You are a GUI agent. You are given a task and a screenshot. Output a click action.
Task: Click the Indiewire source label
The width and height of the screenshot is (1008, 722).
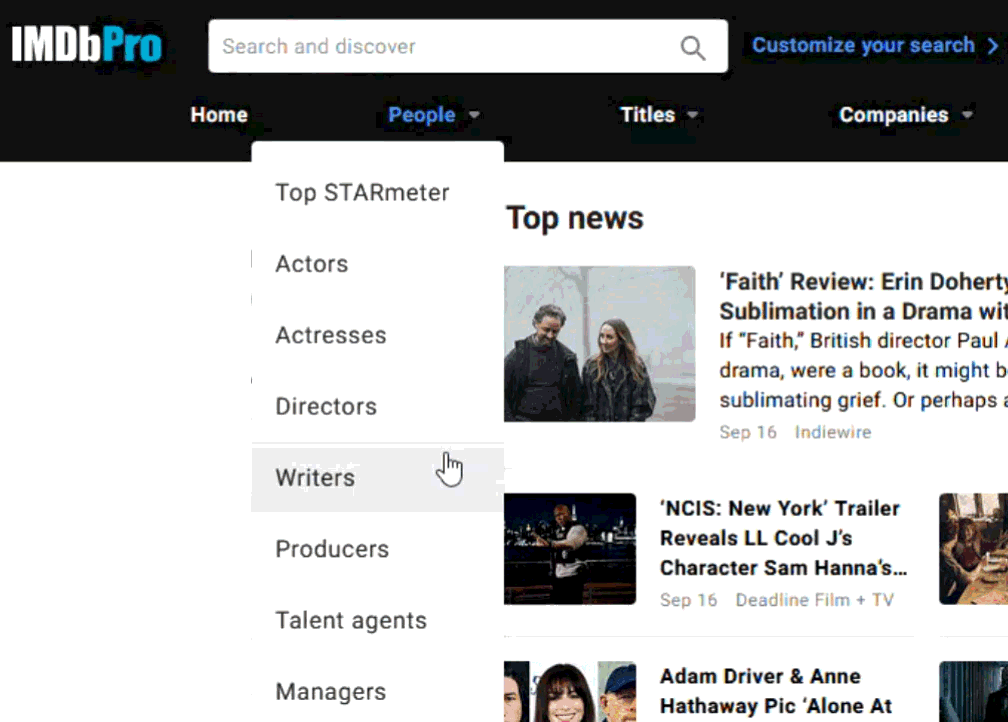pyautogui.click(x=832, y=432)
